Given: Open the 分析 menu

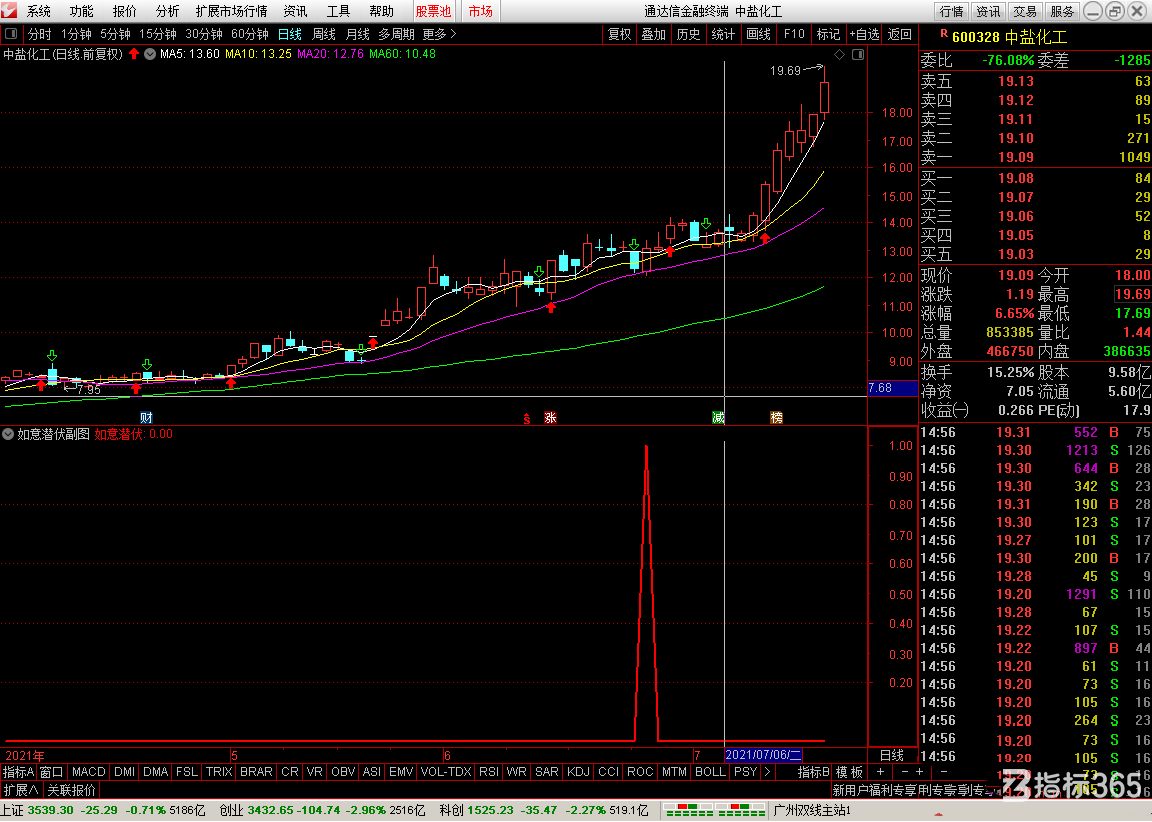Looking at the screenshot, I should click(168, 11).
